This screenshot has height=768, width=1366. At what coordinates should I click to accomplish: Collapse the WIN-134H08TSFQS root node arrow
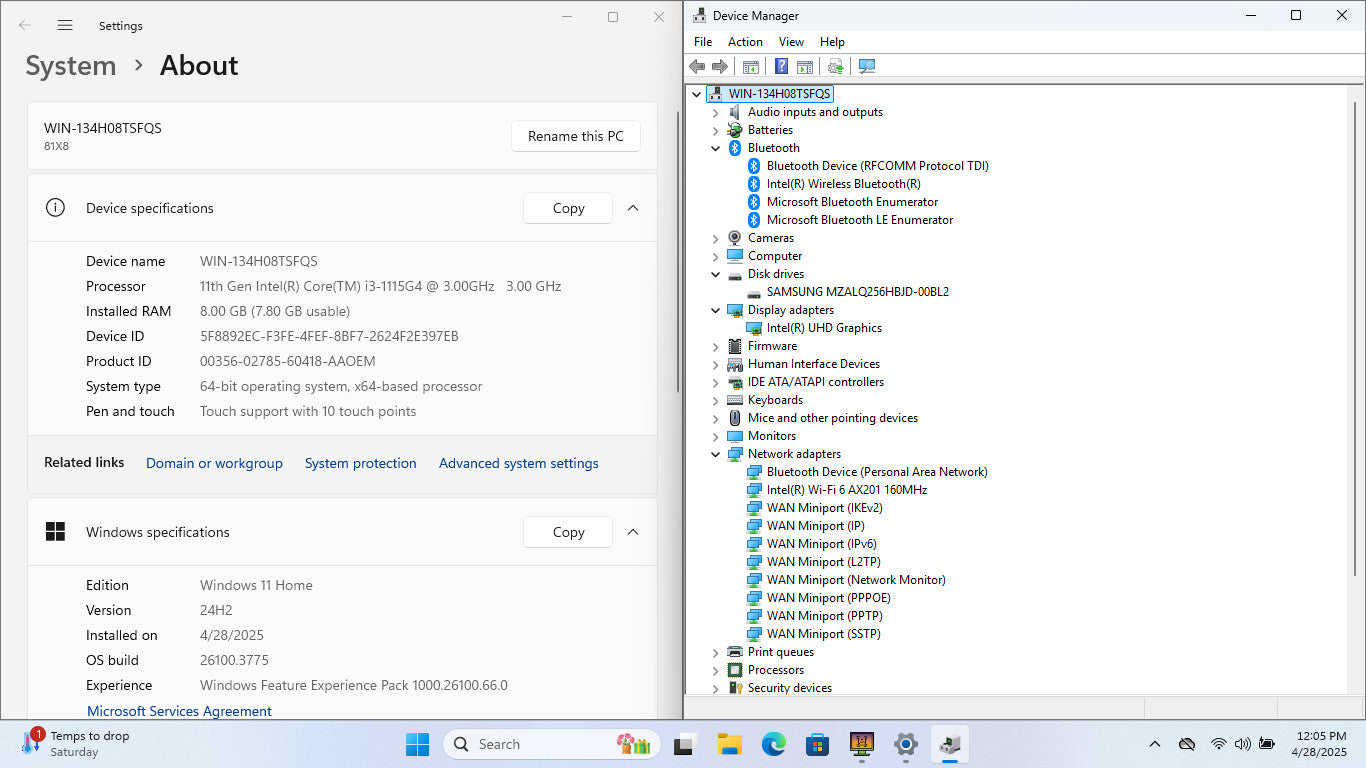pyautogui.click(x=697, y=94)
